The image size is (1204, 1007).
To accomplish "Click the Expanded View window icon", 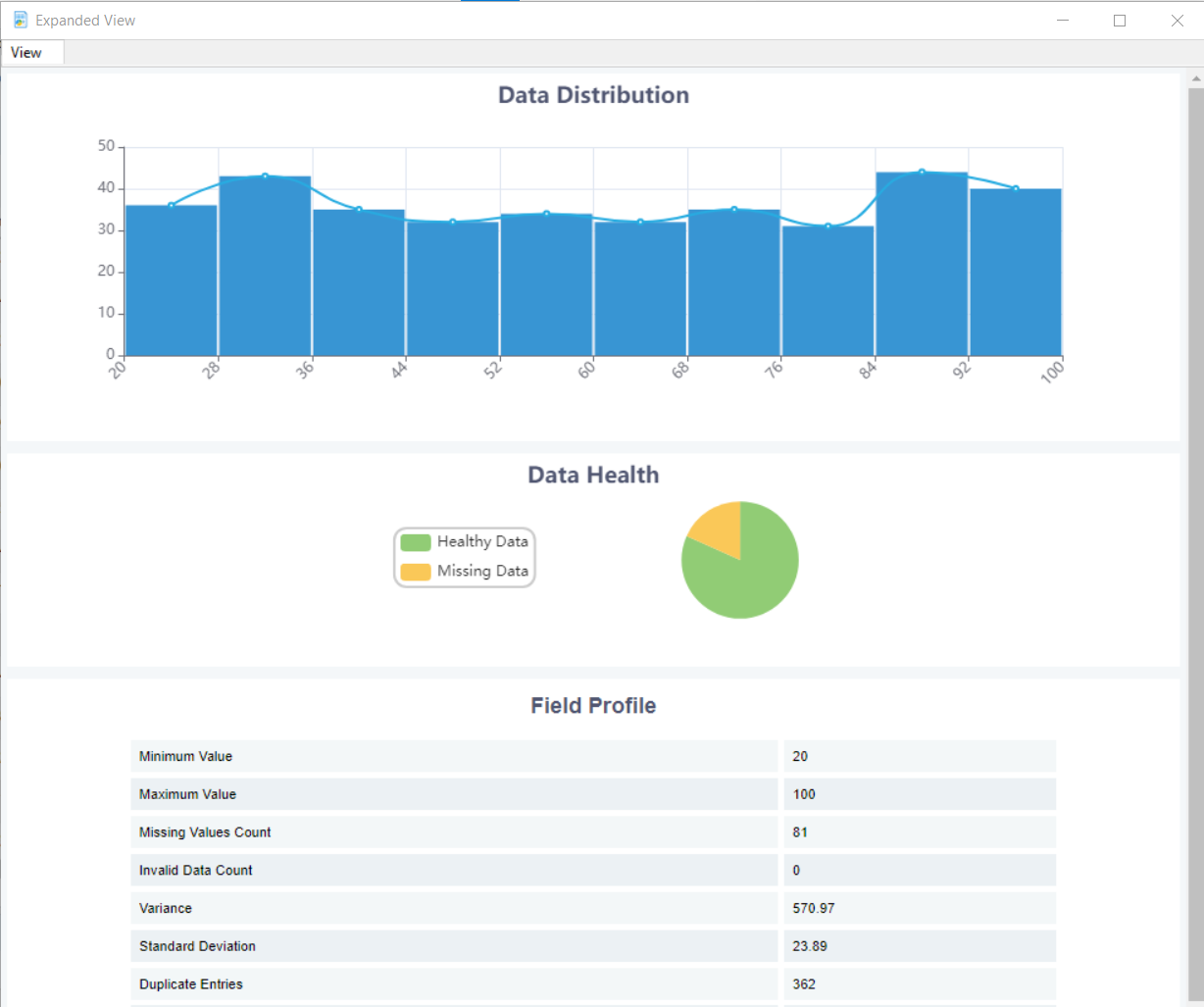I will (20, 20).
